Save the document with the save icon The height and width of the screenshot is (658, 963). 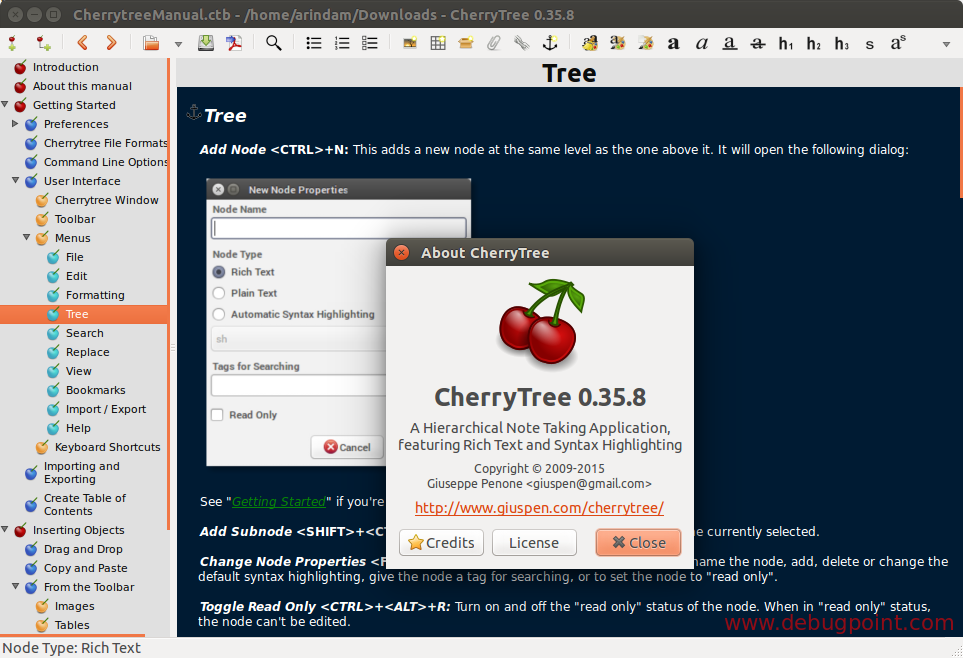(x=206, y=42)
